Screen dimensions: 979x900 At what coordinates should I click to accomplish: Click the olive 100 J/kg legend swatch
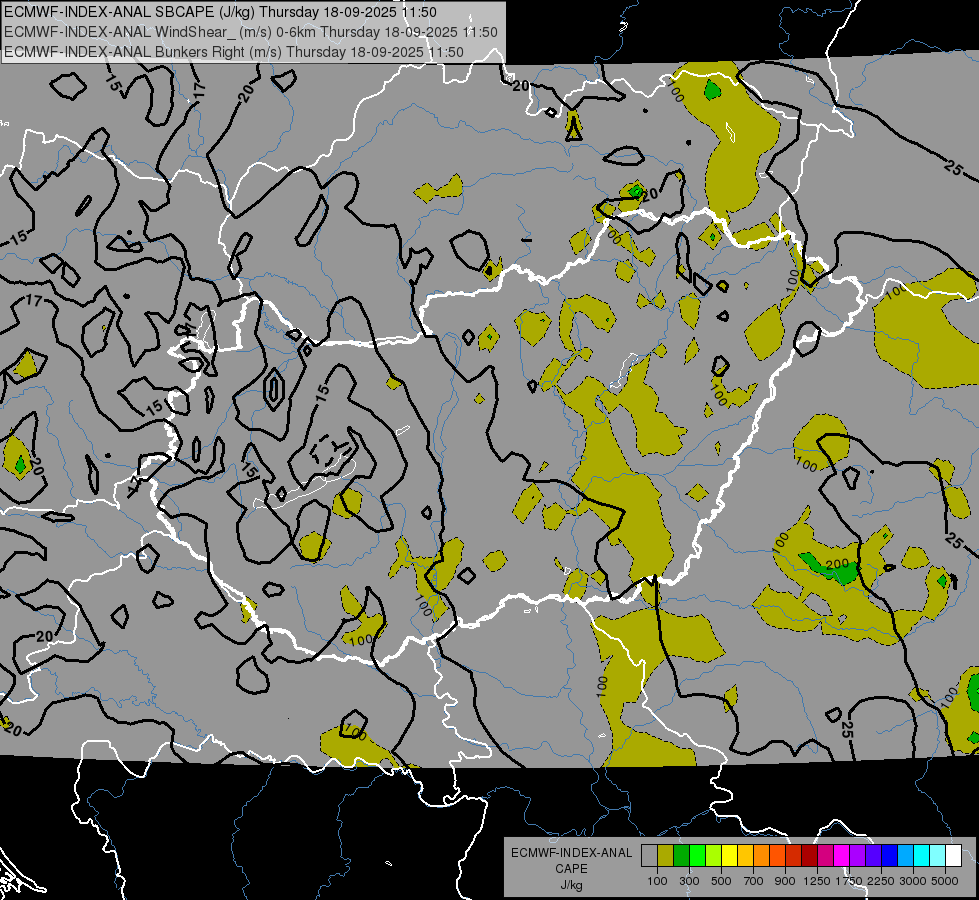tap(666, 856)
